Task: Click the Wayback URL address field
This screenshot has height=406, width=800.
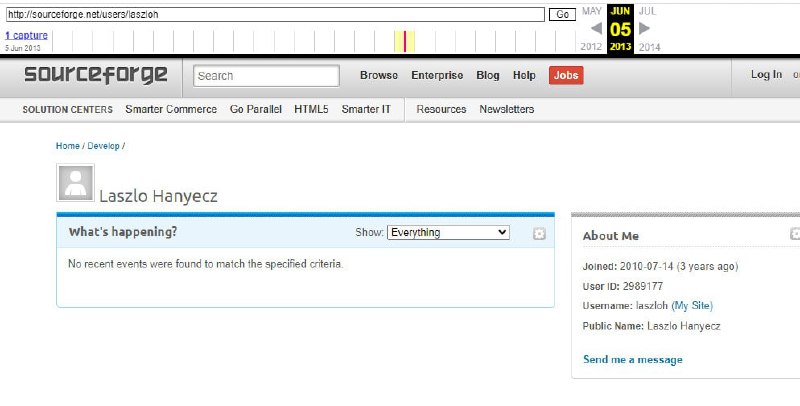Action: 275,14
